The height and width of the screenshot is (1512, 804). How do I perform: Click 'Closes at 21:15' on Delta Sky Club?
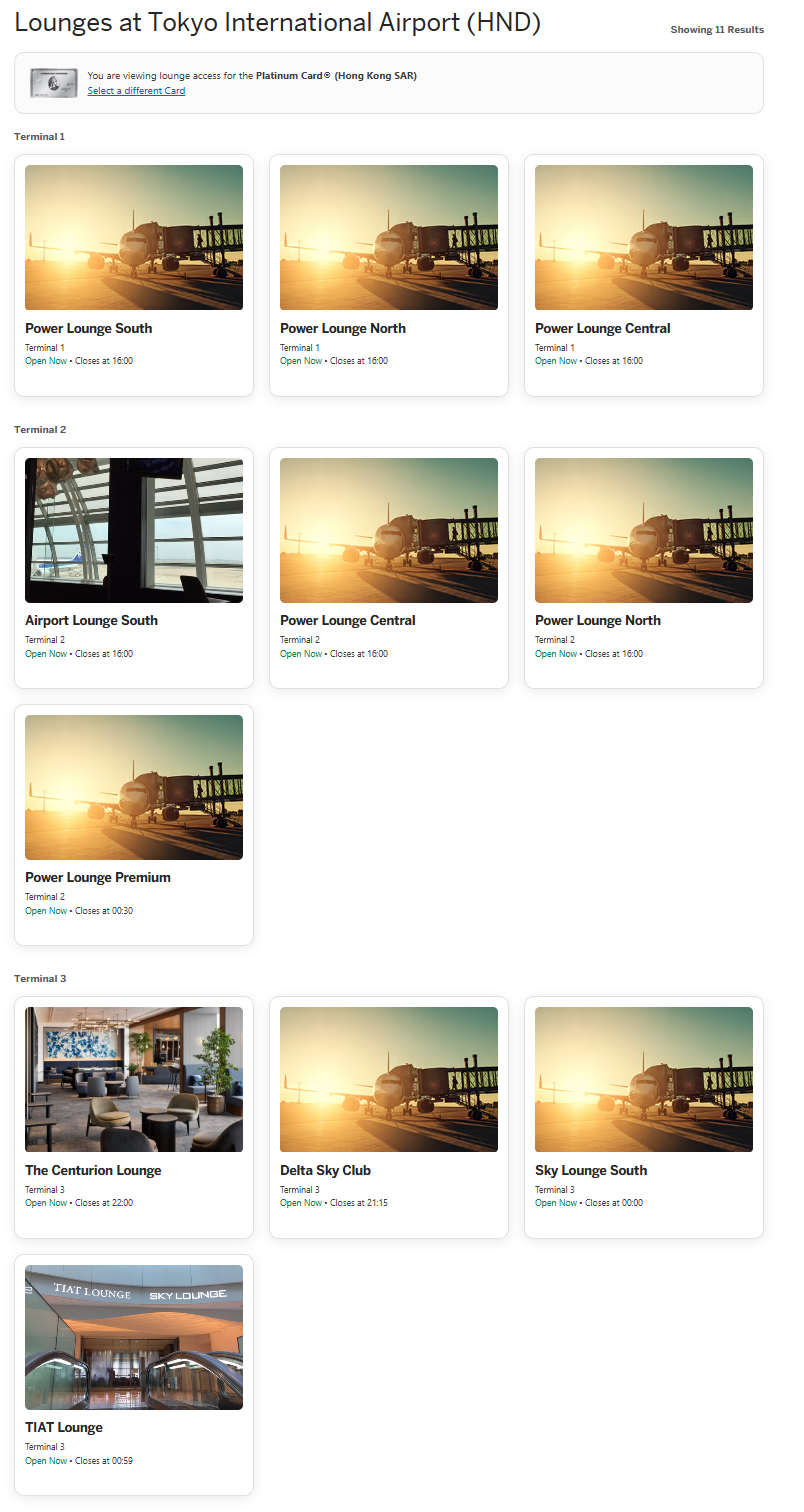(359, 1203)
